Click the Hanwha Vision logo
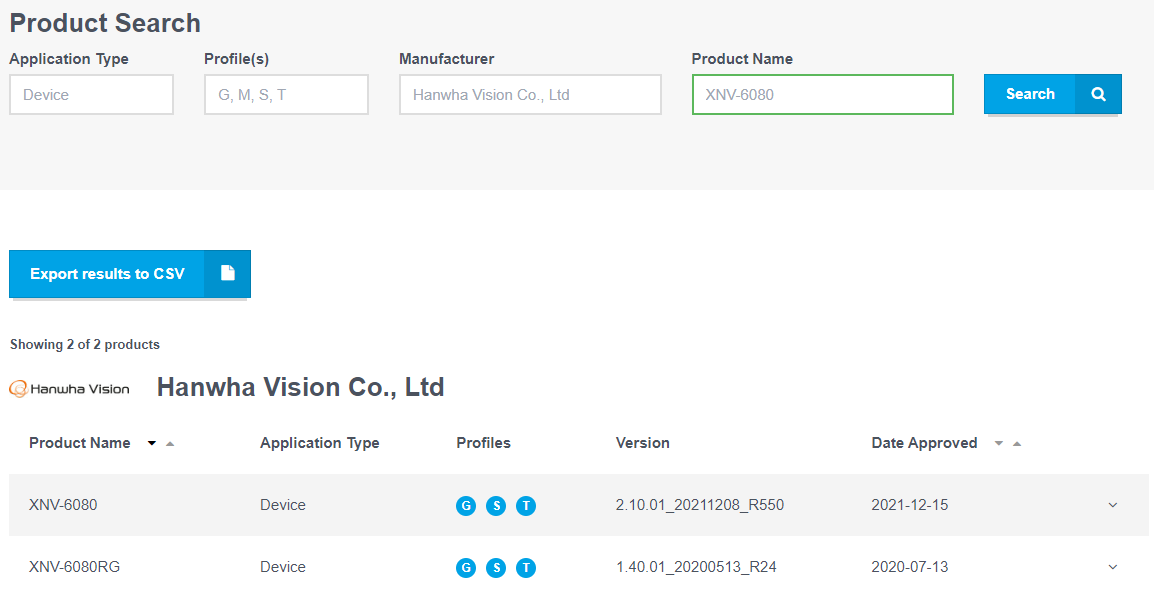The image size is (1154, 601). pos(69,388)
